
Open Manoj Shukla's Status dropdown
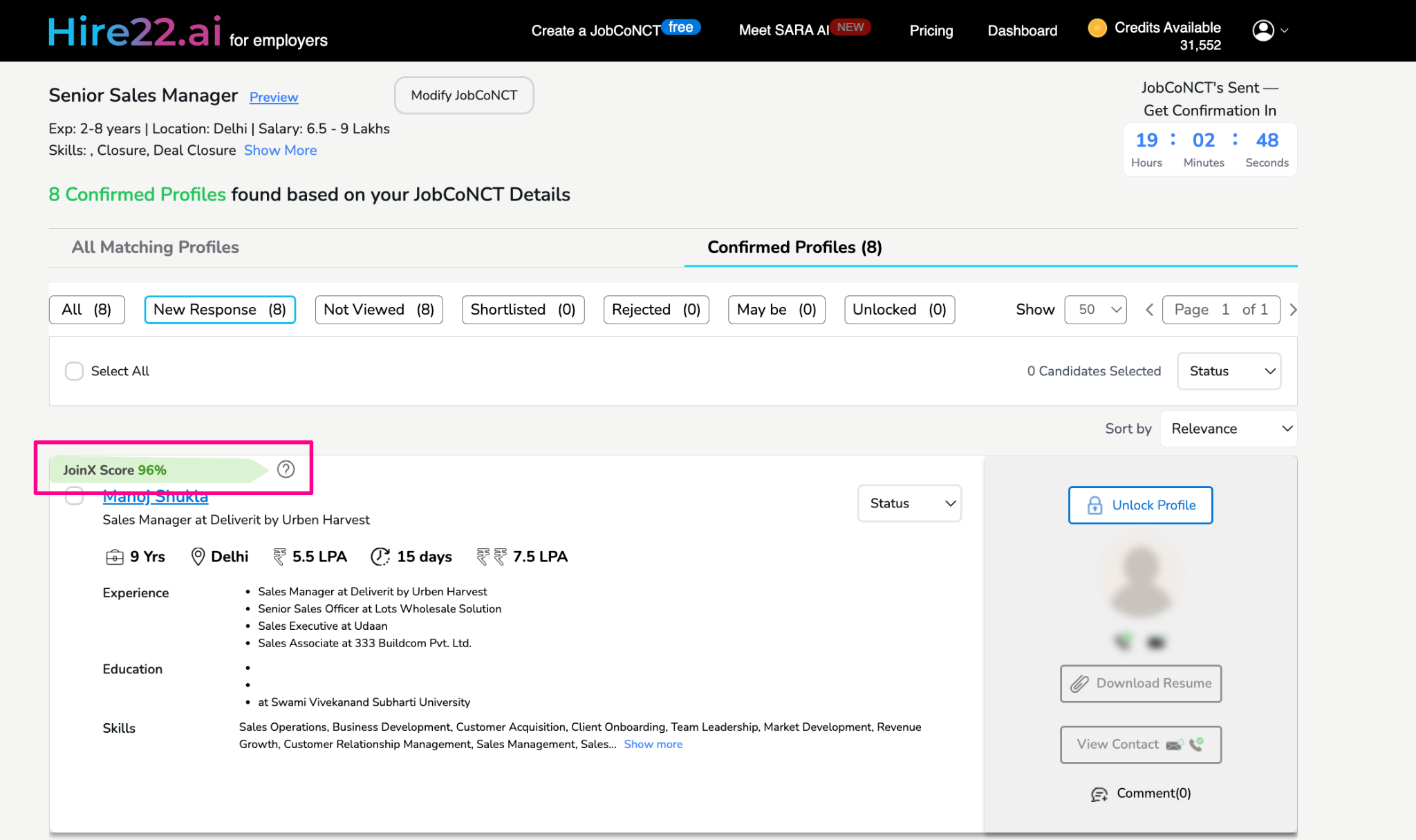(x=909, y=503)
